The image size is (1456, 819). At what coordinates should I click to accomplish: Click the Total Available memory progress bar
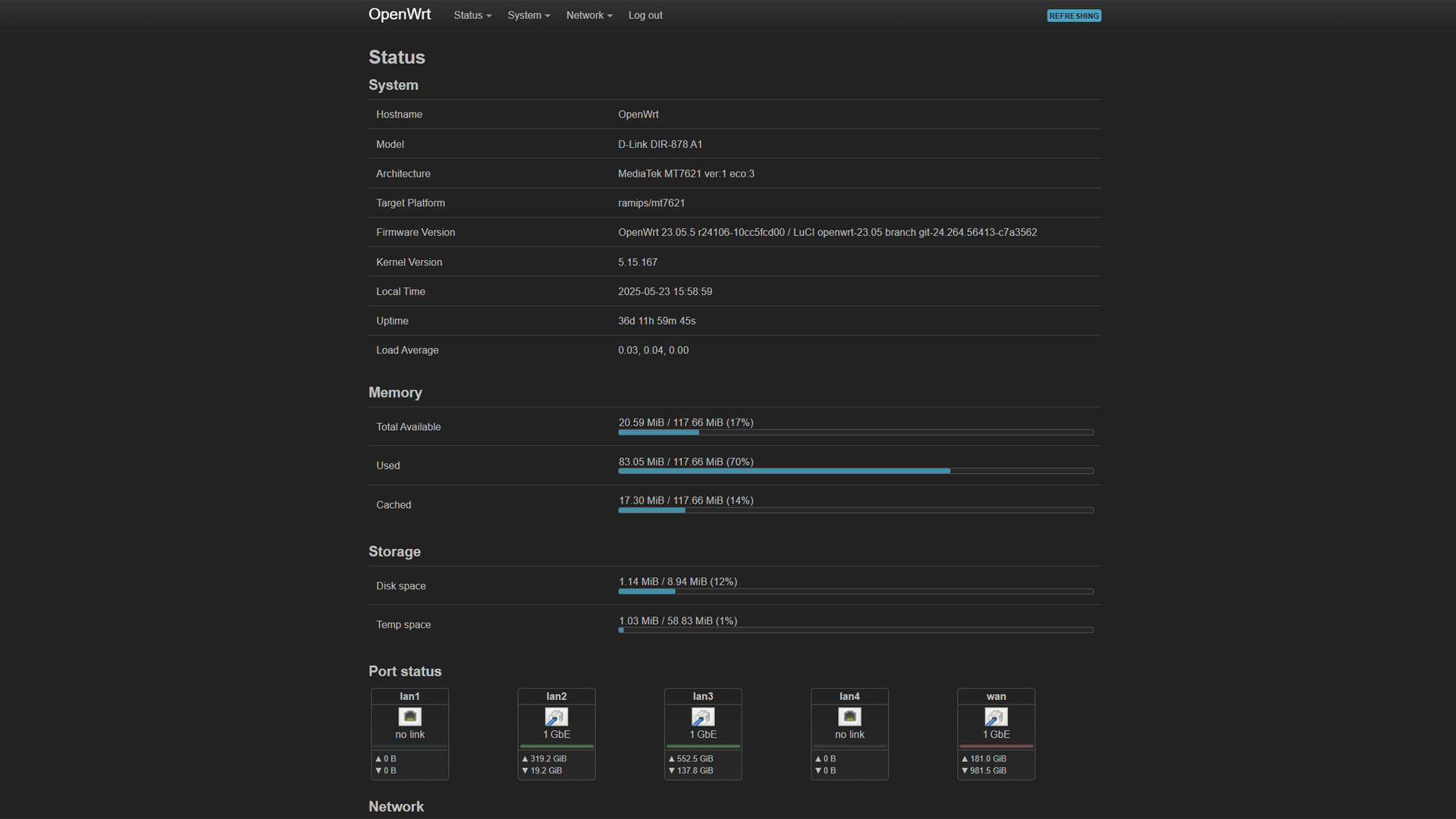click(855, 432)
